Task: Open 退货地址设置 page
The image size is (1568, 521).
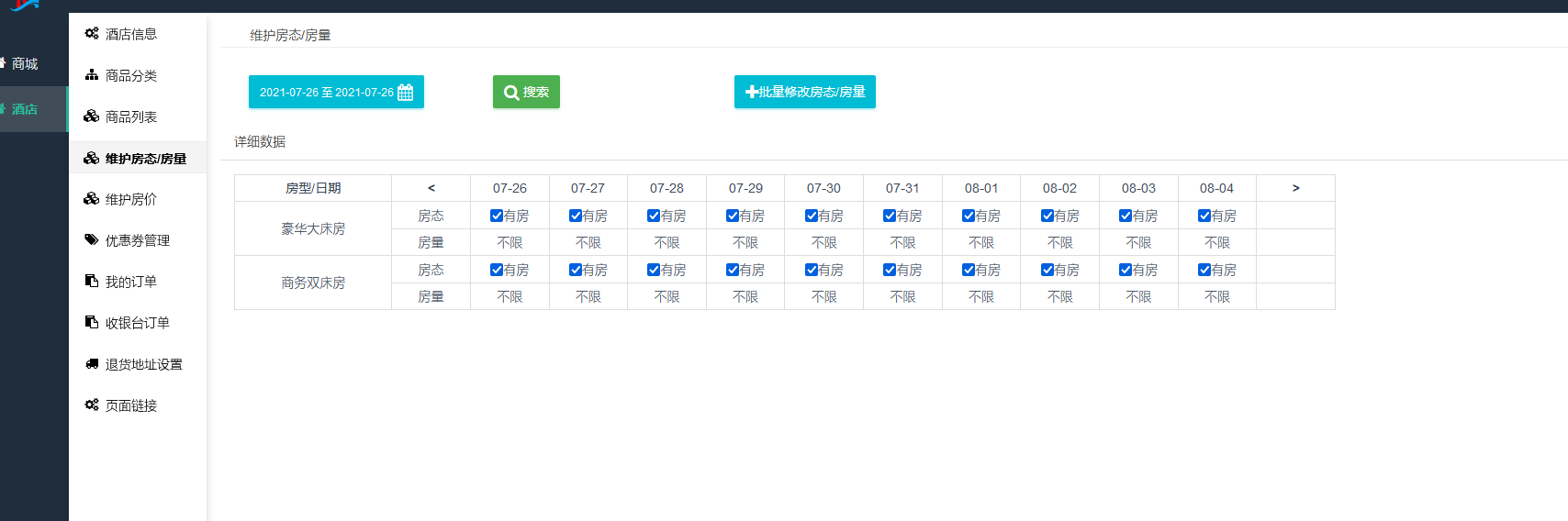Action: pos(138,364)
